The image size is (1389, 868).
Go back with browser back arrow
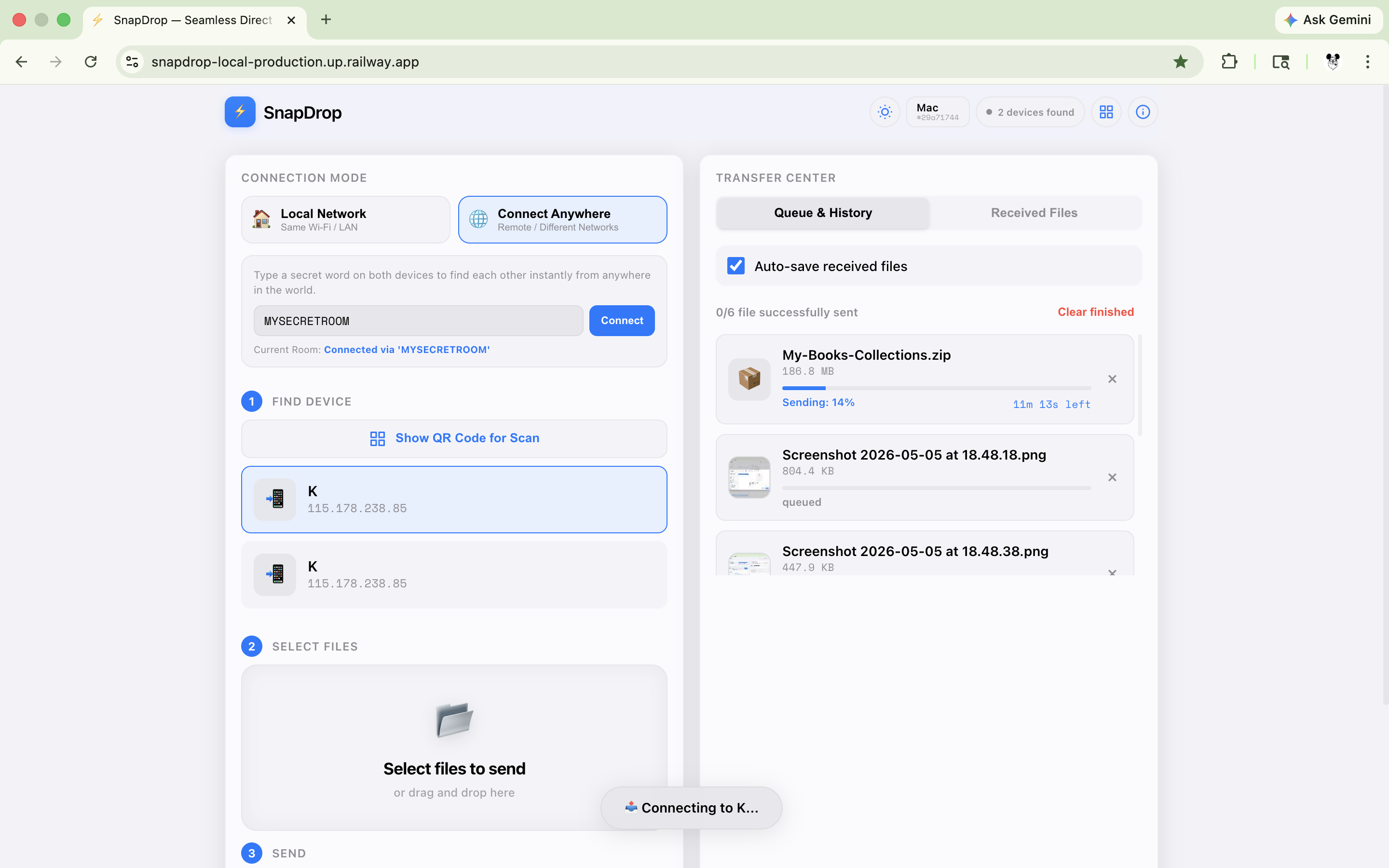pyautogui.click(x=21, y=62)
